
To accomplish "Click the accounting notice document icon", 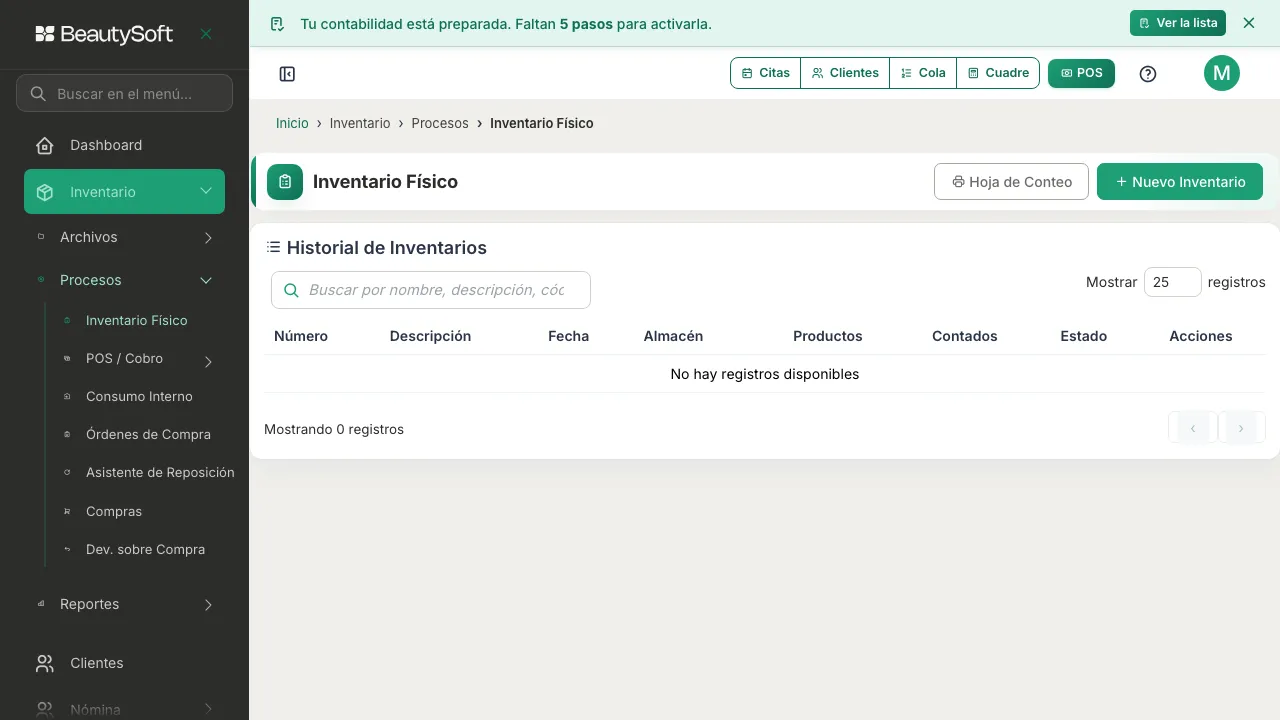I will pos(277,24).
